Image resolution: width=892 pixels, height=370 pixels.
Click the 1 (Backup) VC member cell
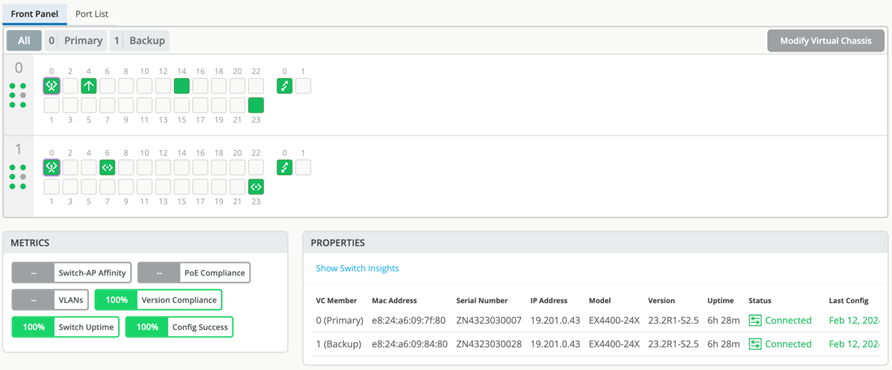click(338, 344)
